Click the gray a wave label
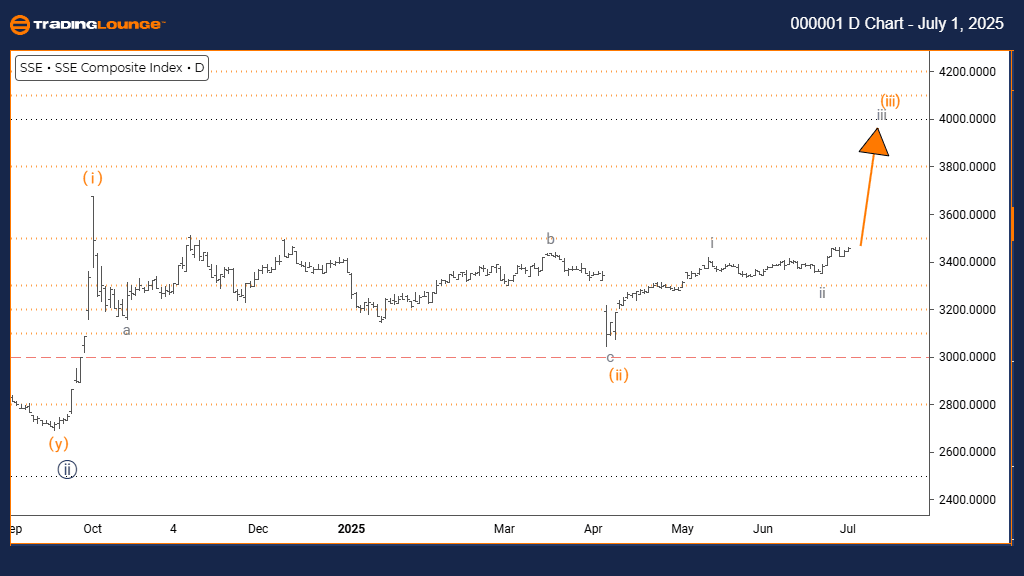The width and height of the screenshot is (1024, 576). tap(127, 330)
